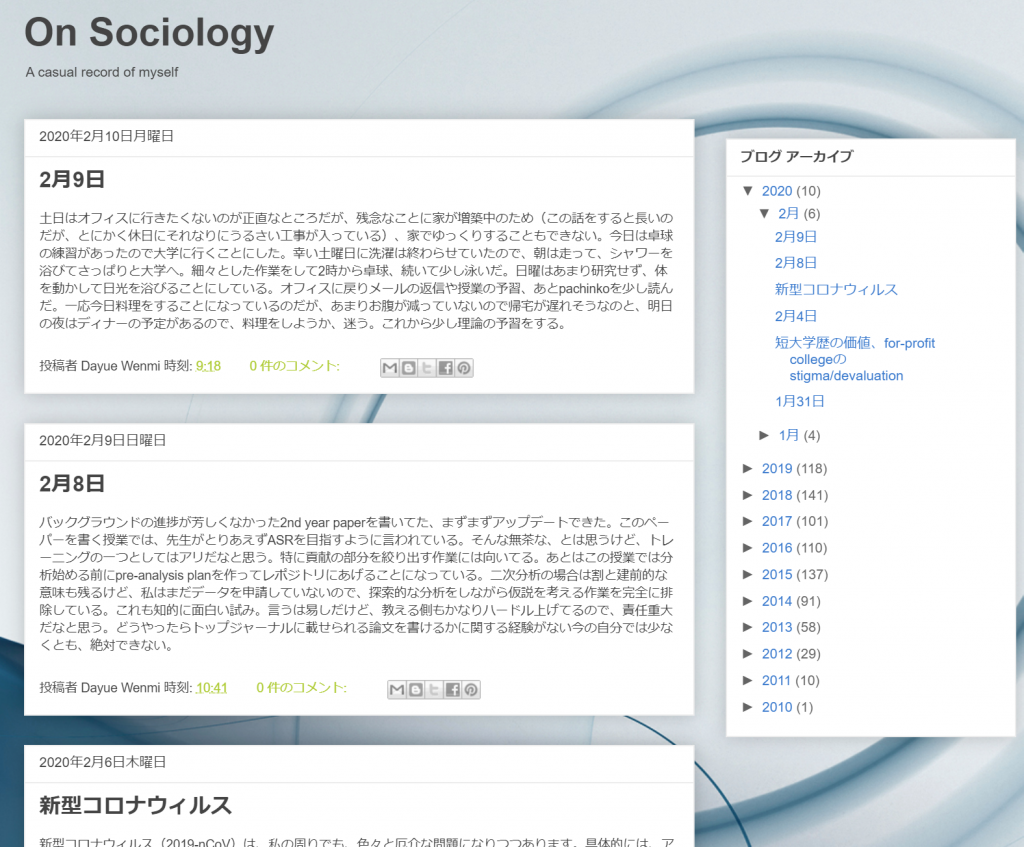Screen dimensions: 1024x847
Task: Click the 9:18 timestamp link
Action: 208,366
